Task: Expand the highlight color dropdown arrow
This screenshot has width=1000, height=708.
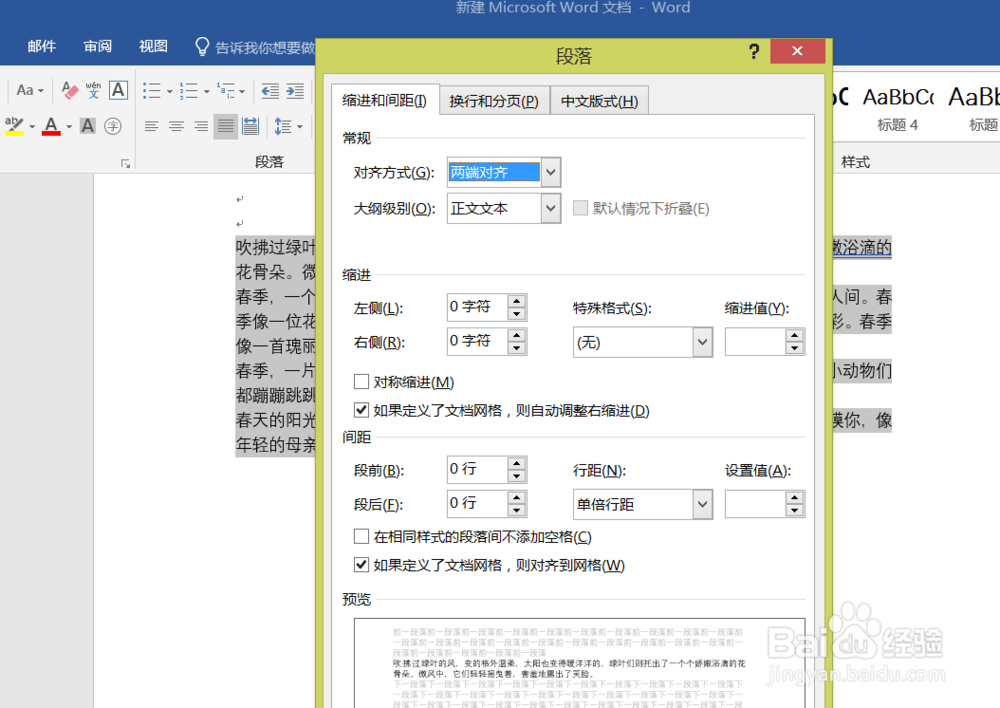Action: coord(31,127)
